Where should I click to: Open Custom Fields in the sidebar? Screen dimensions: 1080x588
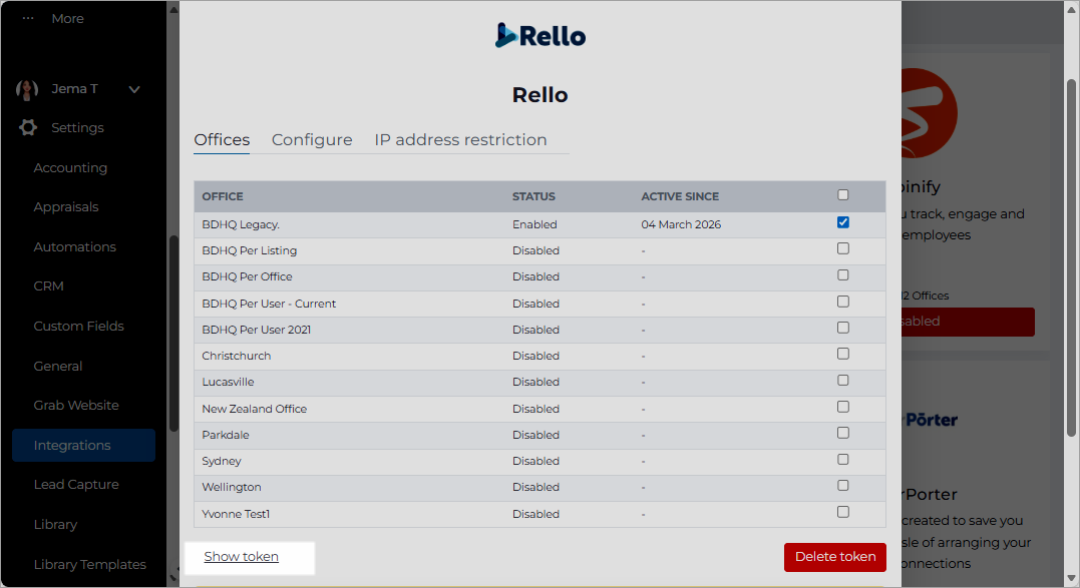79,326
